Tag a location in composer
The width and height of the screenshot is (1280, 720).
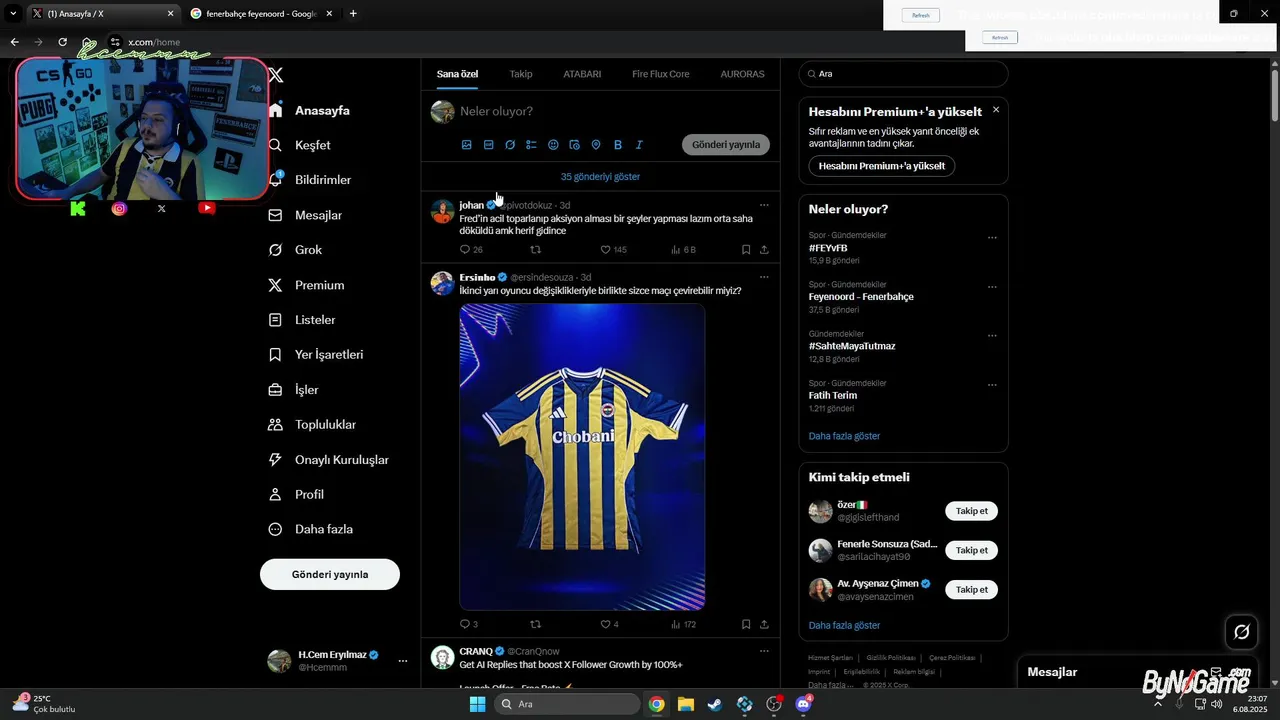(596, 145)
